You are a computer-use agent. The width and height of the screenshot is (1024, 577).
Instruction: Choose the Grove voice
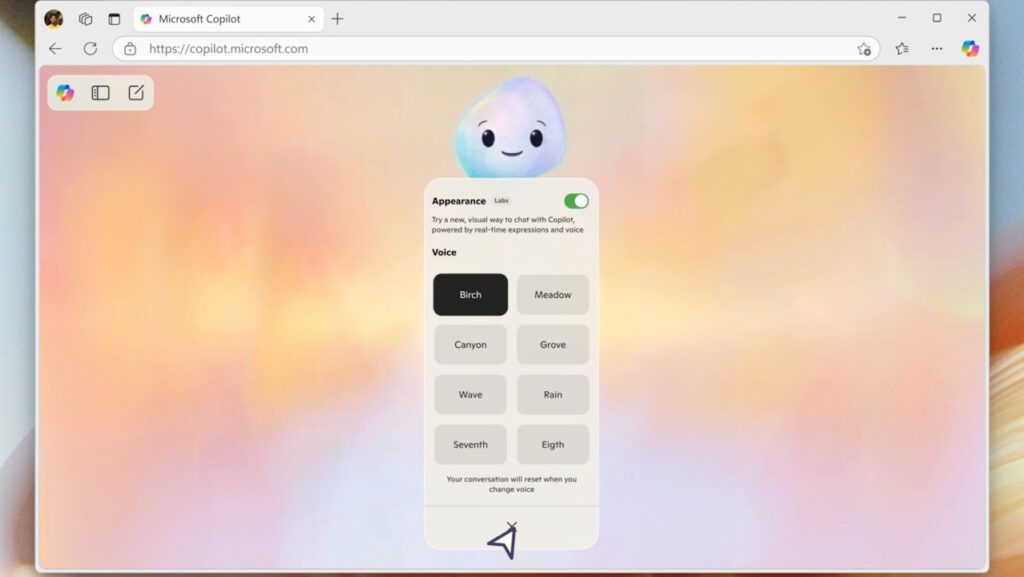tap(552, 345)
